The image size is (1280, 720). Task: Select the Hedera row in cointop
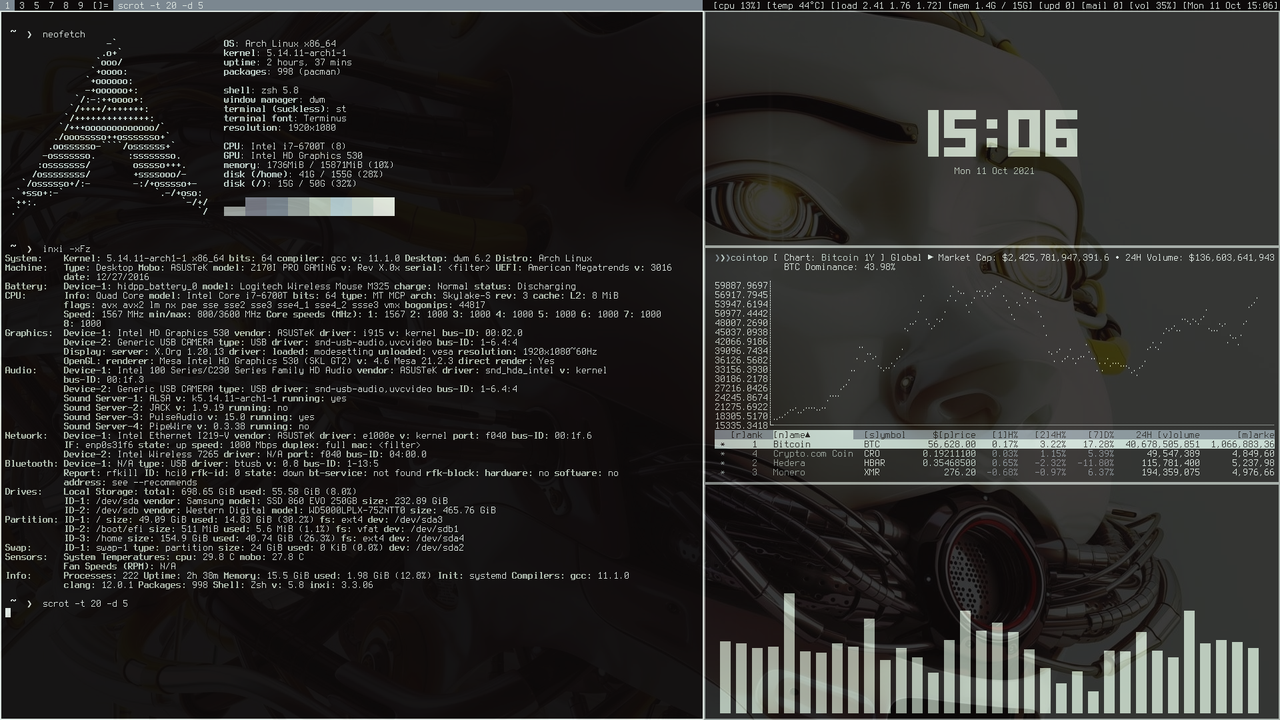(x=995, y=463)
